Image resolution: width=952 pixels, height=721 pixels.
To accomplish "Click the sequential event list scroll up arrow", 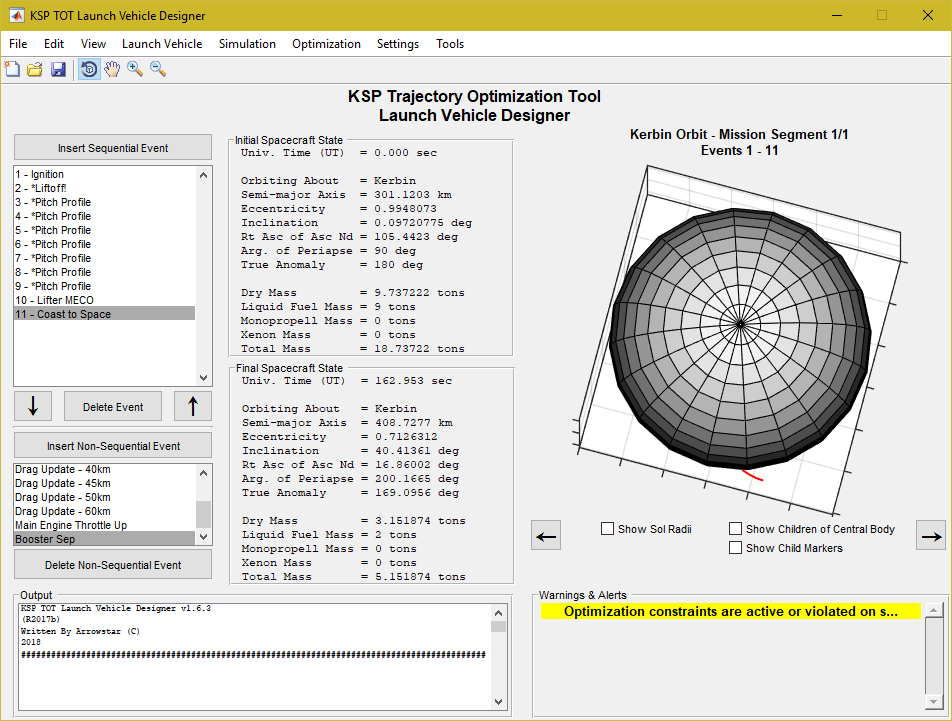I will coord(203,175).
